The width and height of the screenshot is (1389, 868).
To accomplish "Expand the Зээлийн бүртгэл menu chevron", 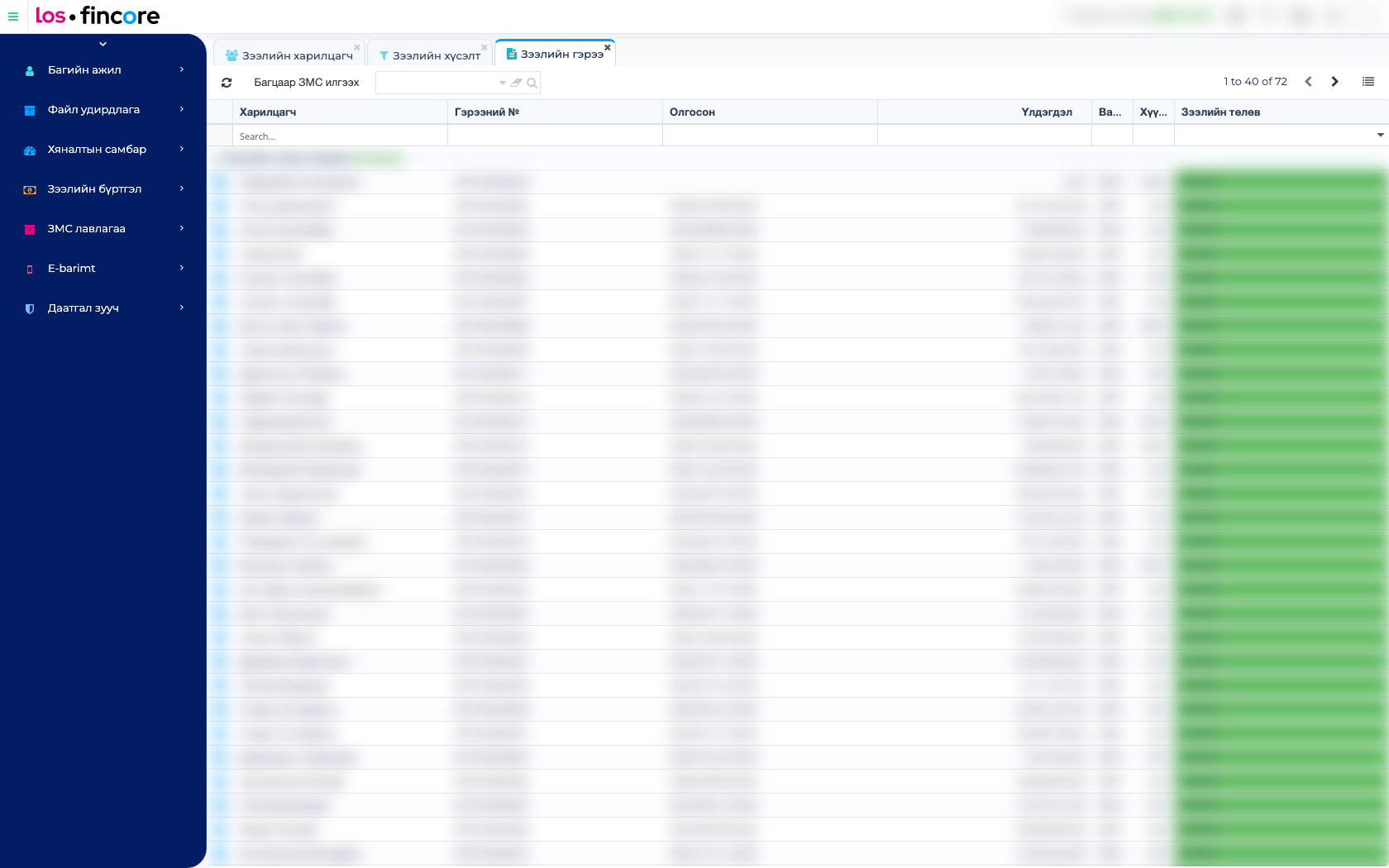I will coord(182,188).
